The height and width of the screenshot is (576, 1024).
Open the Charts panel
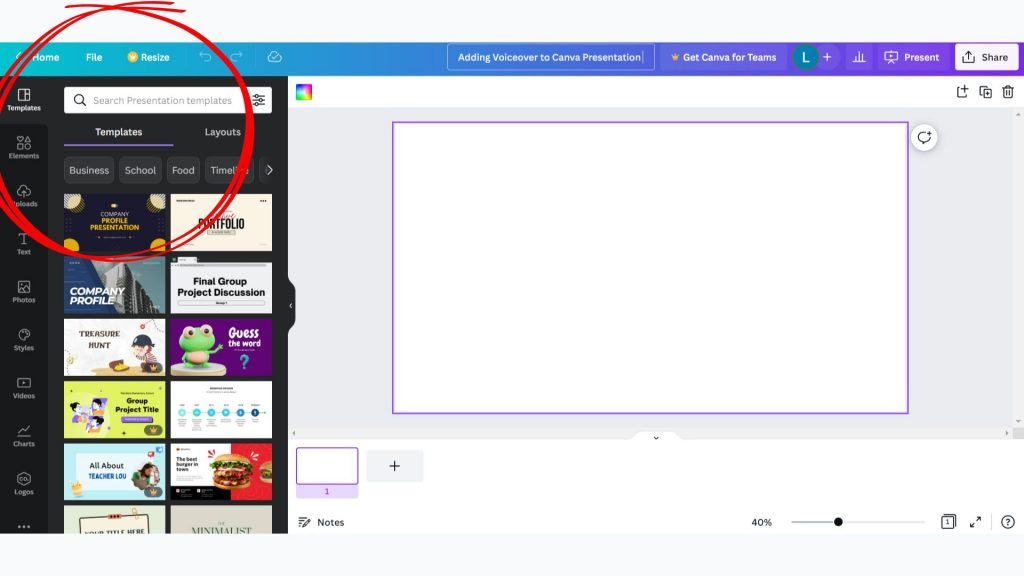tap(23, 435)
